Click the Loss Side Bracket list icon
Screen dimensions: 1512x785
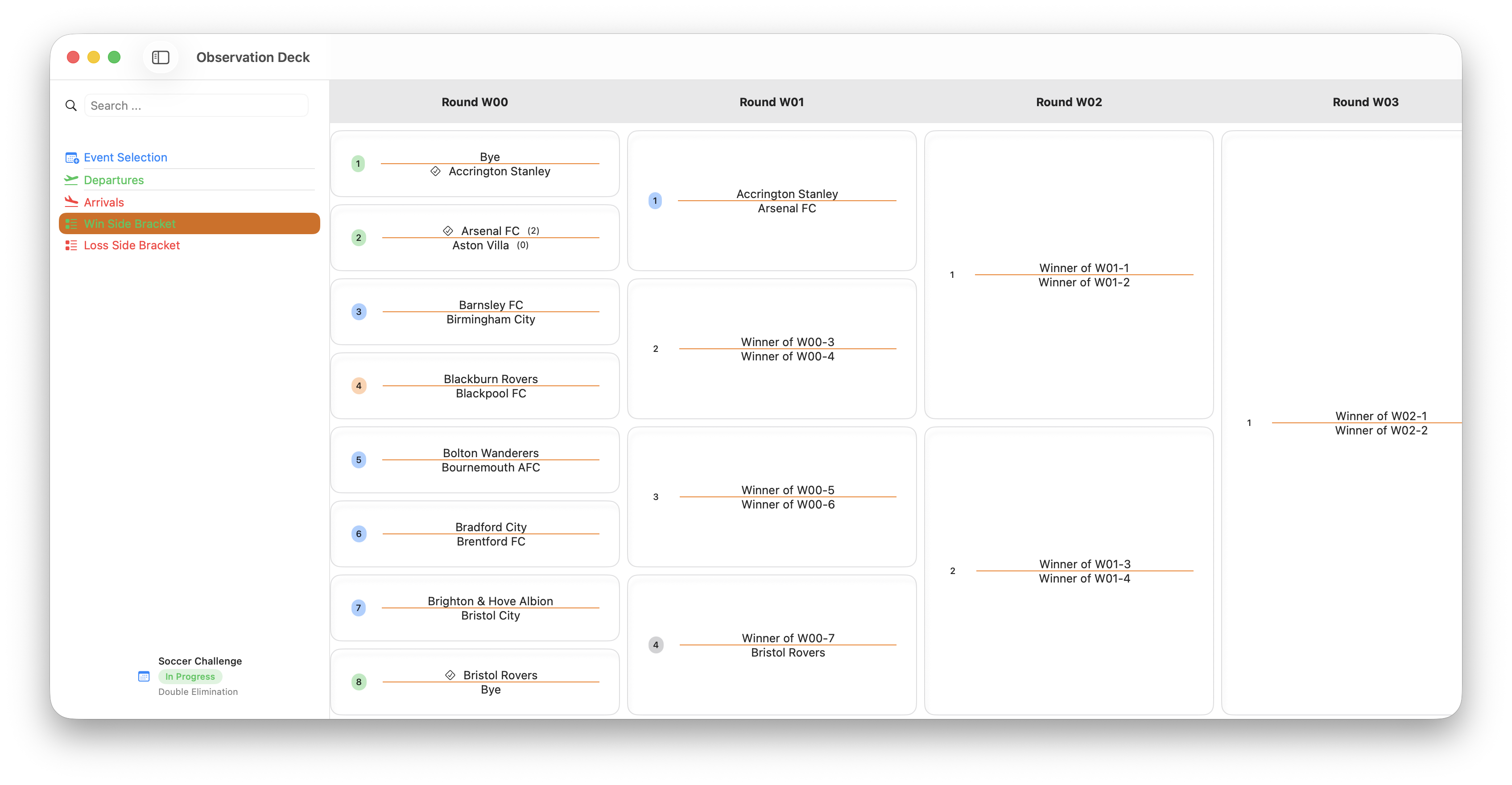[x=71, y=245]
